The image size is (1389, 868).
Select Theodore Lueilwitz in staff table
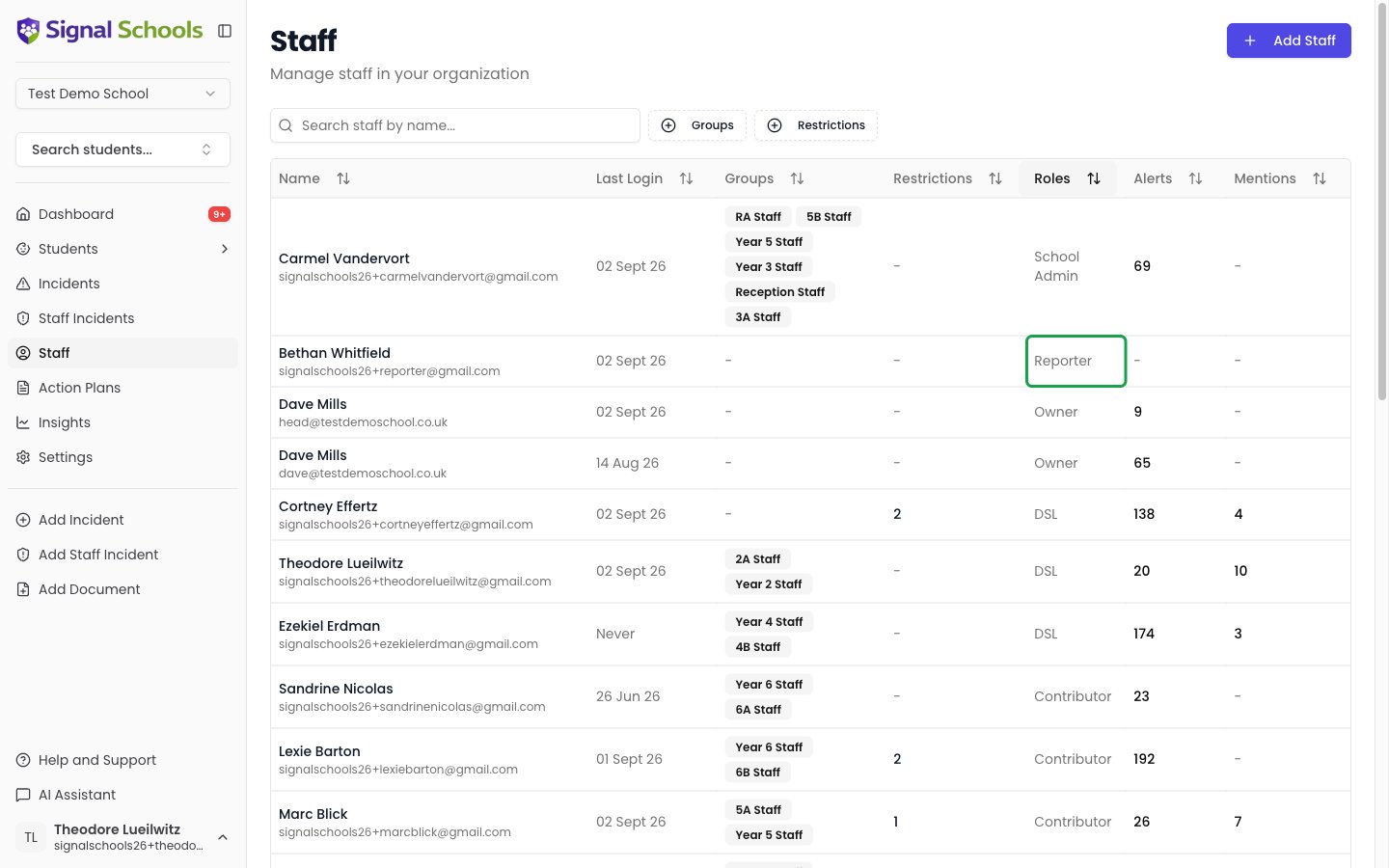pos(810,571)
